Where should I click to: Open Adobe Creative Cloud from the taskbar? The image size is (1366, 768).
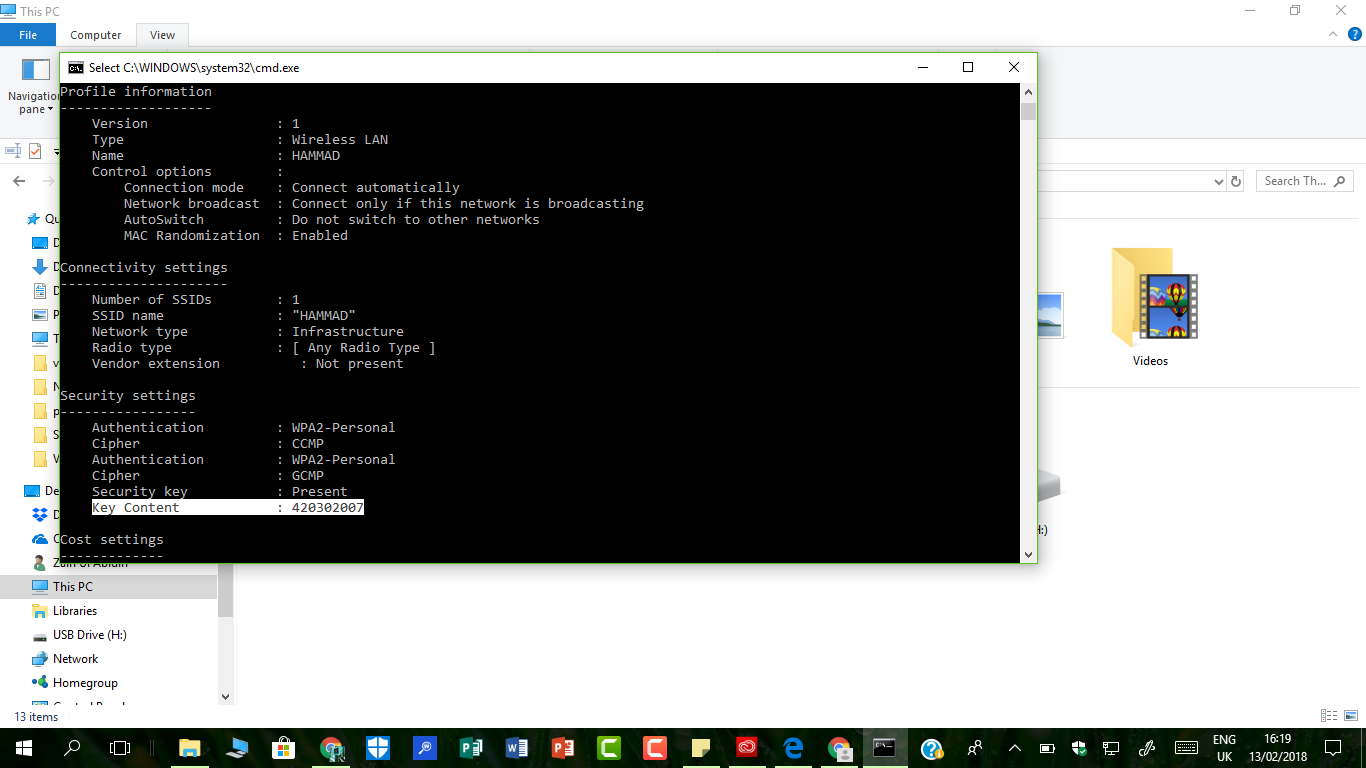click(x=746, y=747)
